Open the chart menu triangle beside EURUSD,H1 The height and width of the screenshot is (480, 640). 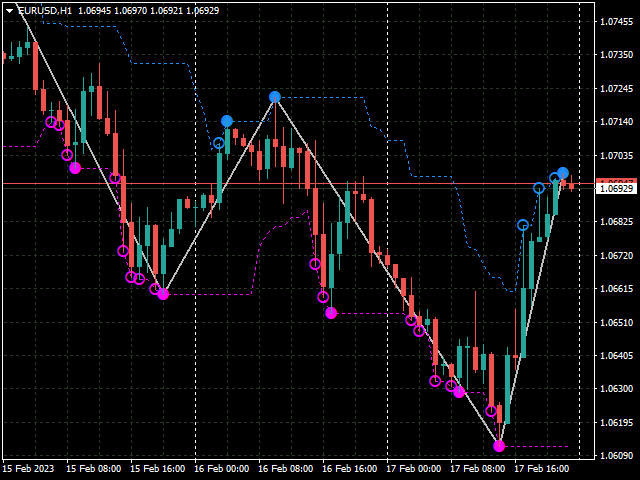pos(9,11)
